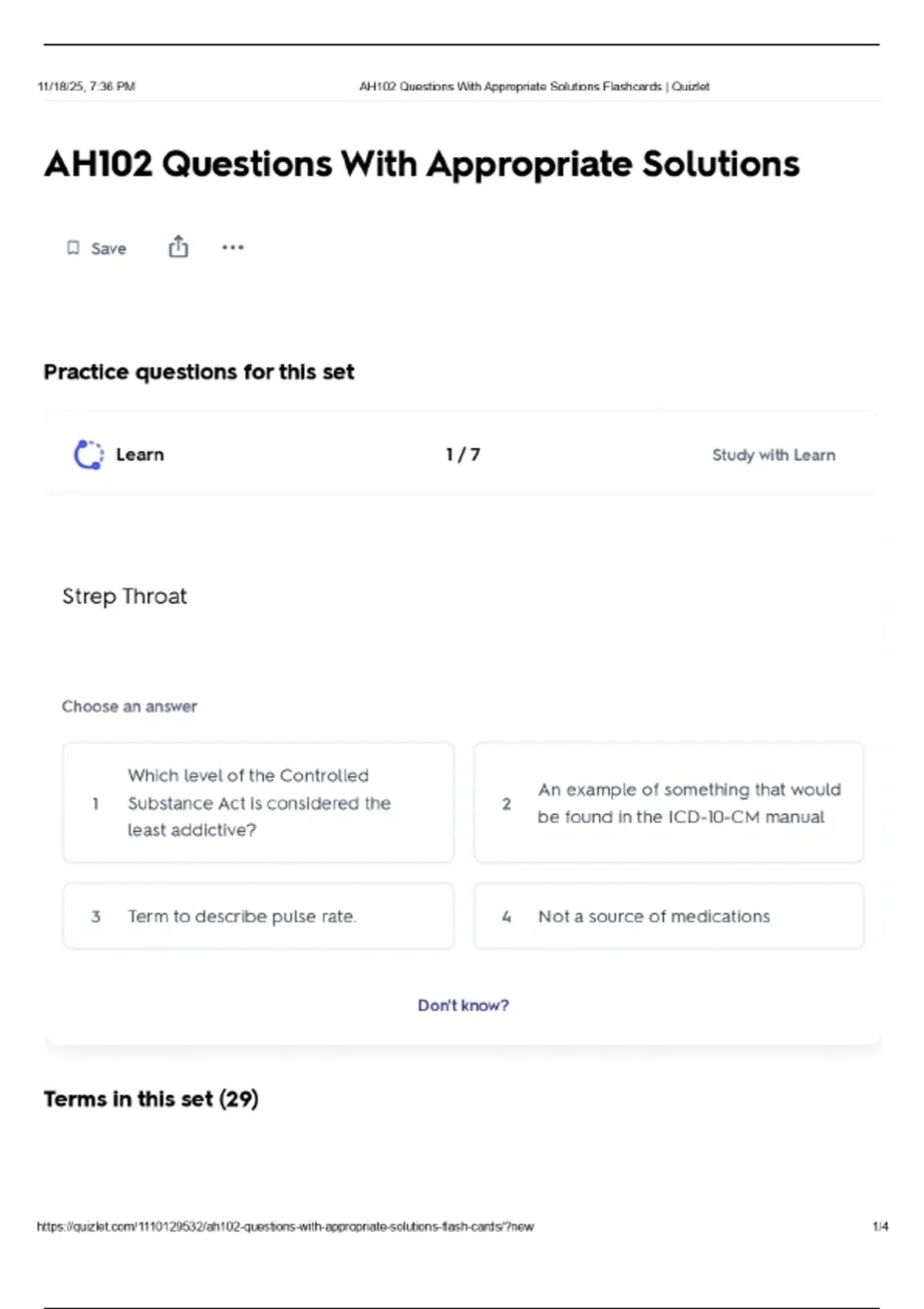This screenshot has width=924, height=1309.
Task: Open the Study with Learn link
Action: (x=773, y=455)
